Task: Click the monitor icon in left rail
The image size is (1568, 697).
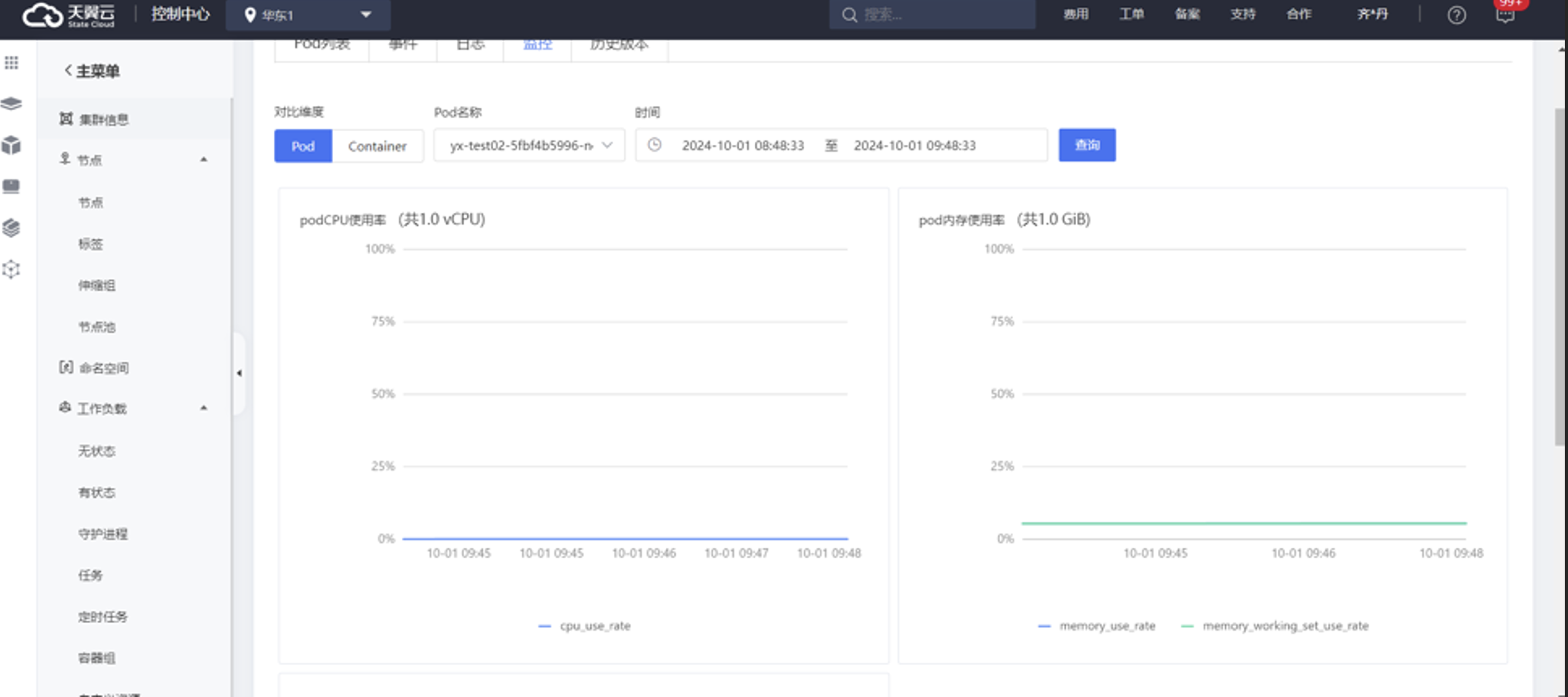Action: [x=11, y=187]
